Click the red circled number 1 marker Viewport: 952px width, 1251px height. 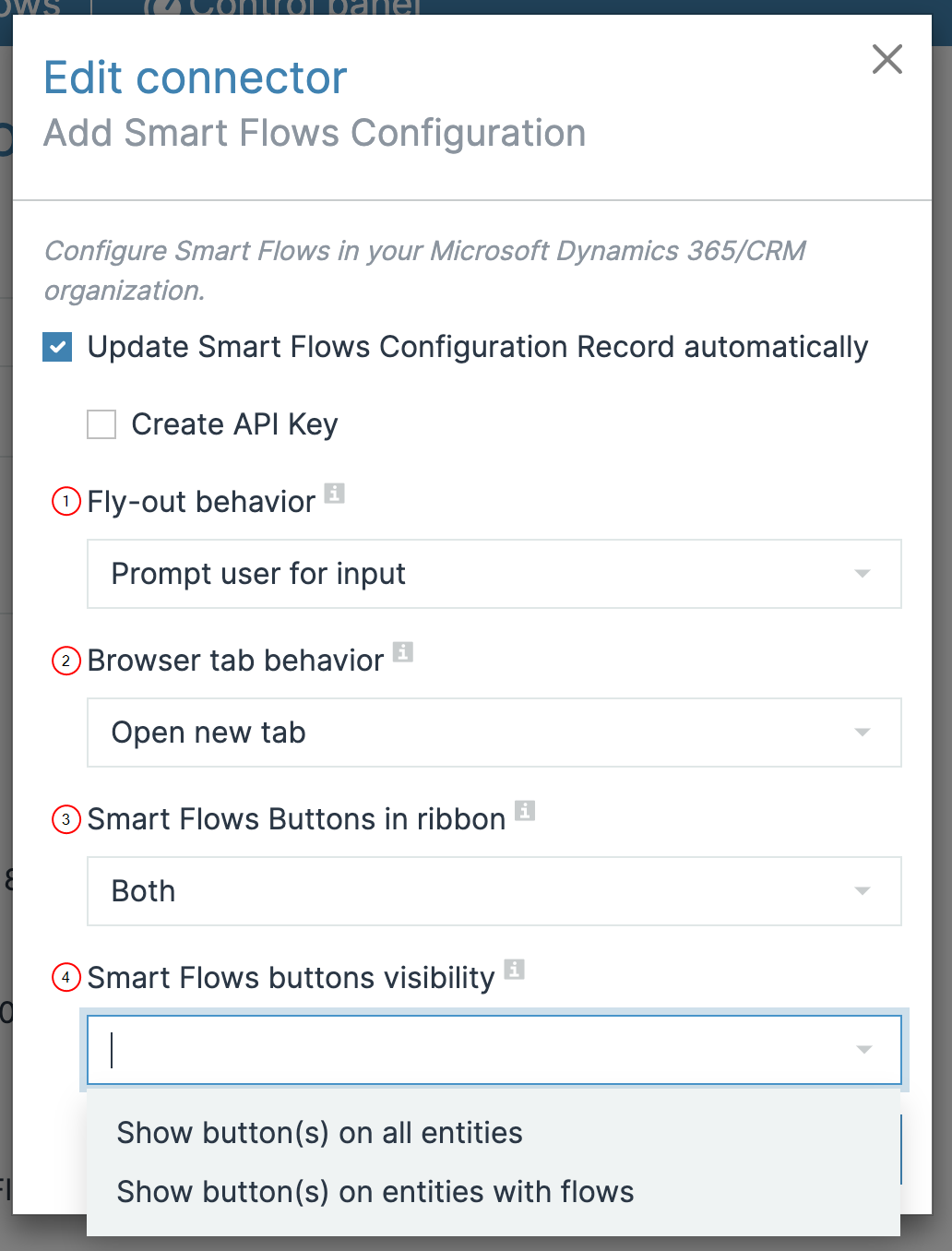click(x=66, y=502)
